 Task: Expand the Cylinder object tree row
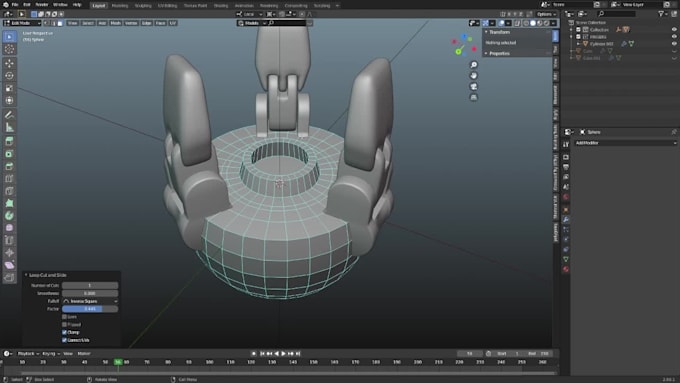[578, 44]
